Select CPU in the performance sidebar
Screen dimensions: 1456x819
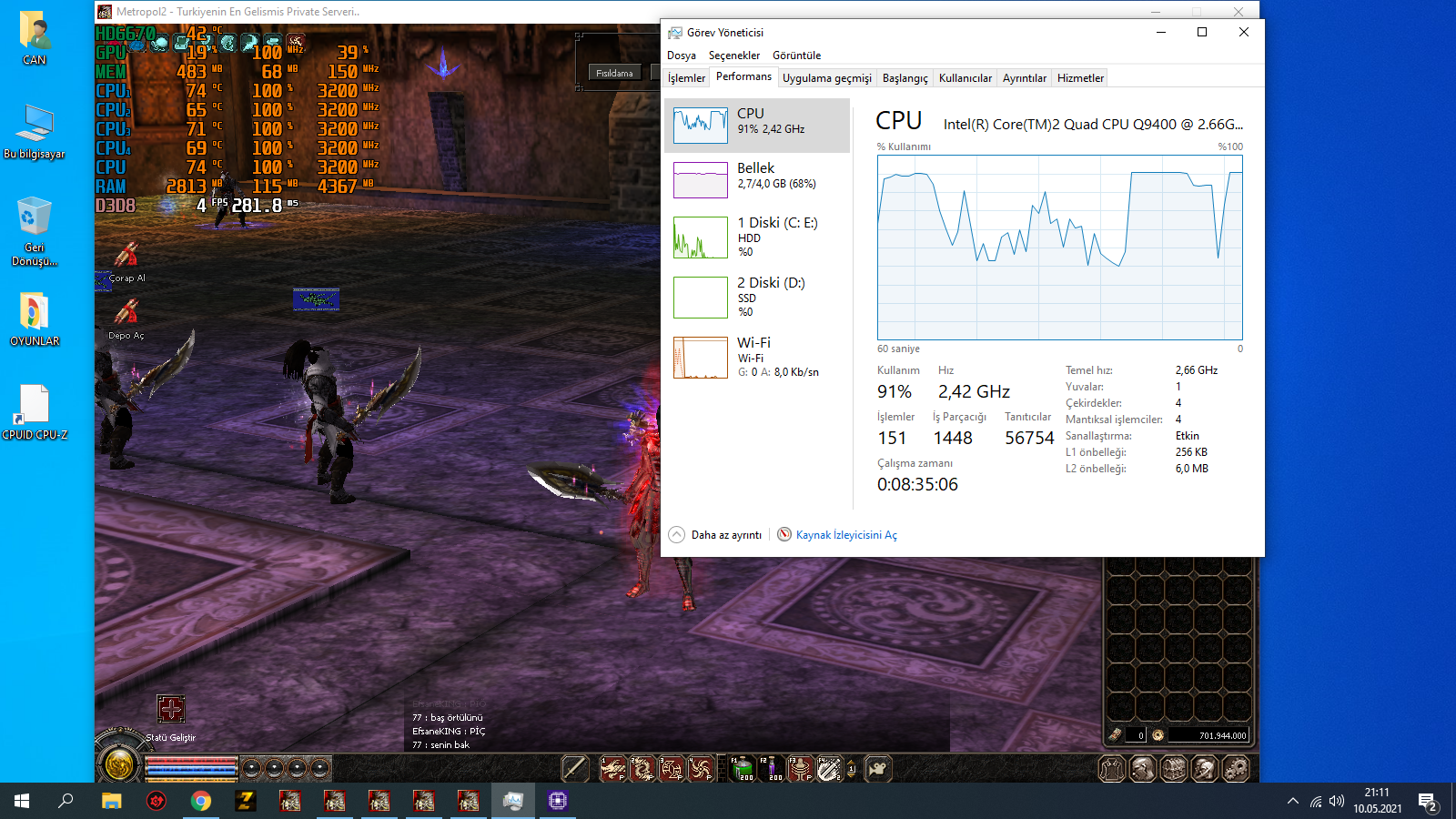[757, 126]
